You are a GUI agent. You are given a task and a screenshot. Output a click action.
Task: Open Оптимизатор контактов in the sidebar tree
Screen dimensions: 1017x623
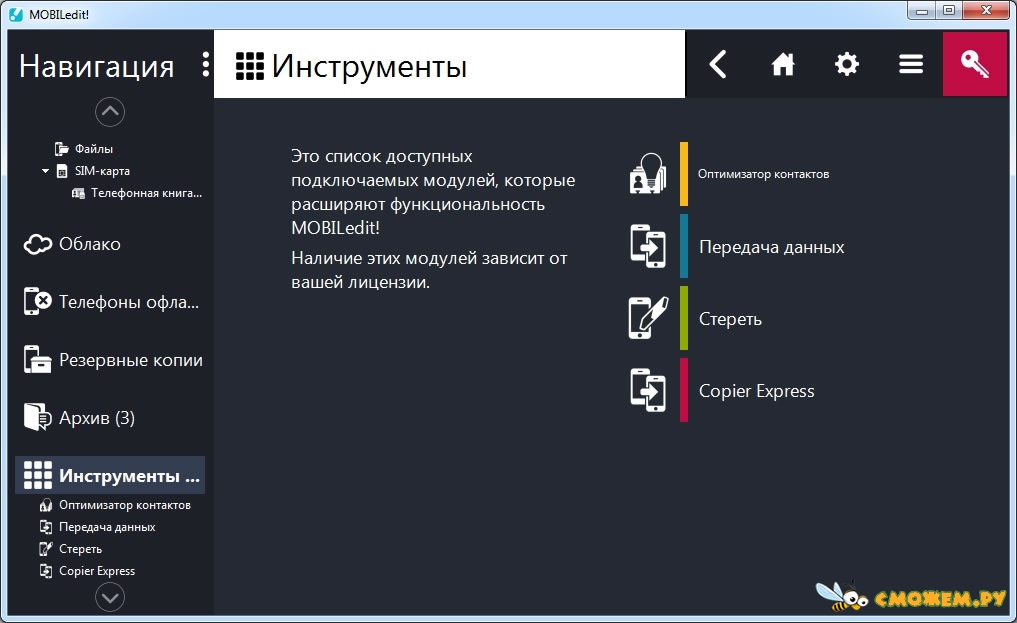coord(125,505)
